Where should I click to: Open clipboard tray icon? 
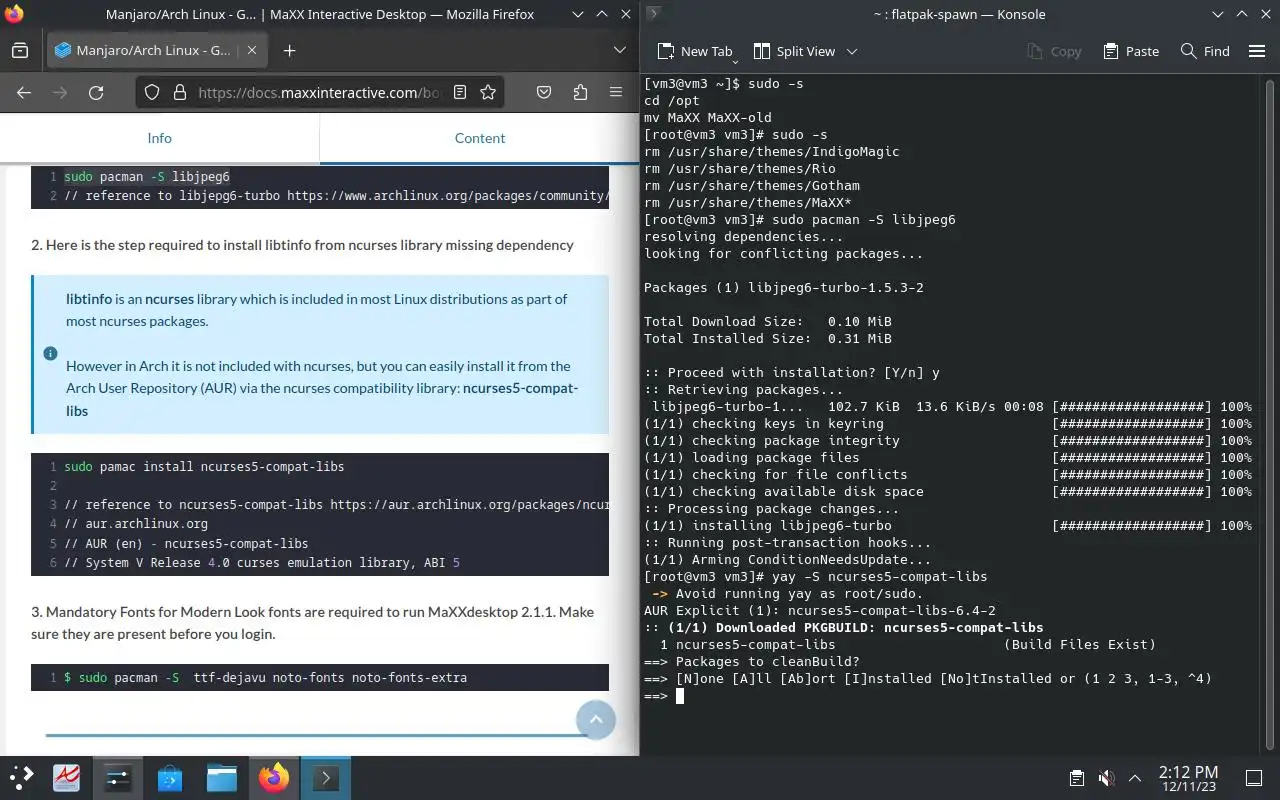(1076, 778)
